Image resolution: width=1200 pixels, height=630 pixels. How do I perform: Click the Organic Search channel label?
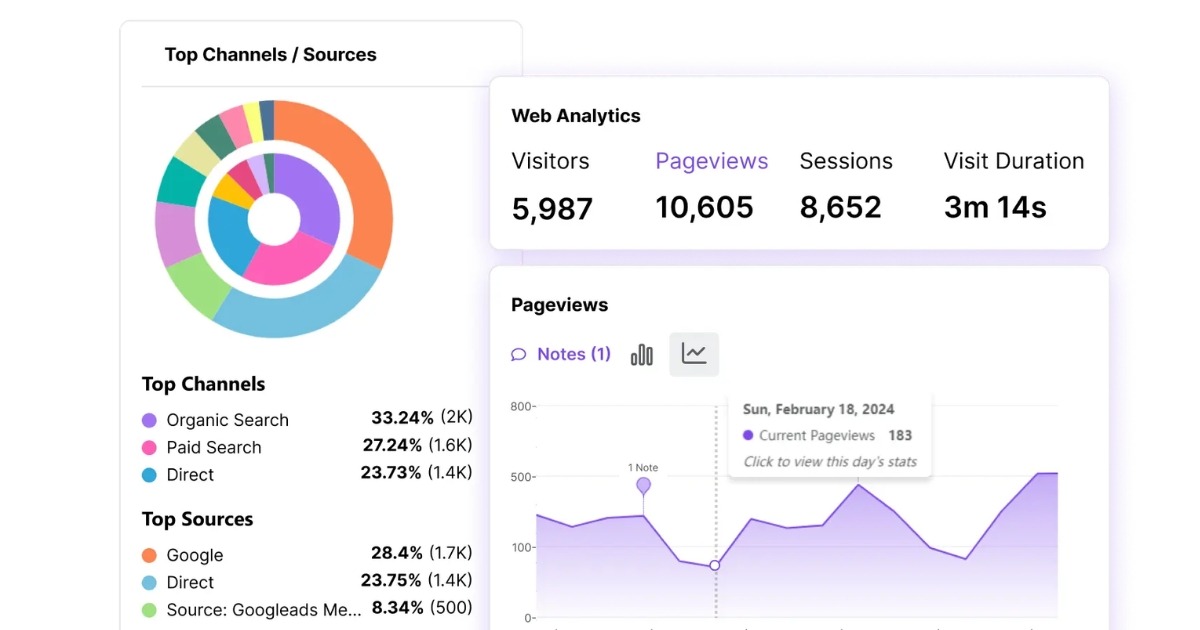coord(227,420)
